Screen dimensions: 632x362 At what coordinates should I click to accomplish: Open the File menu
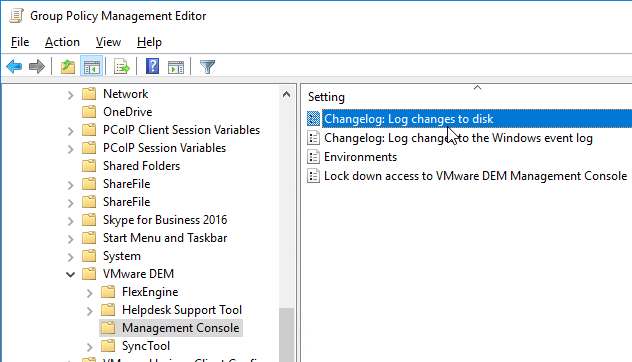tap(20, 42)
